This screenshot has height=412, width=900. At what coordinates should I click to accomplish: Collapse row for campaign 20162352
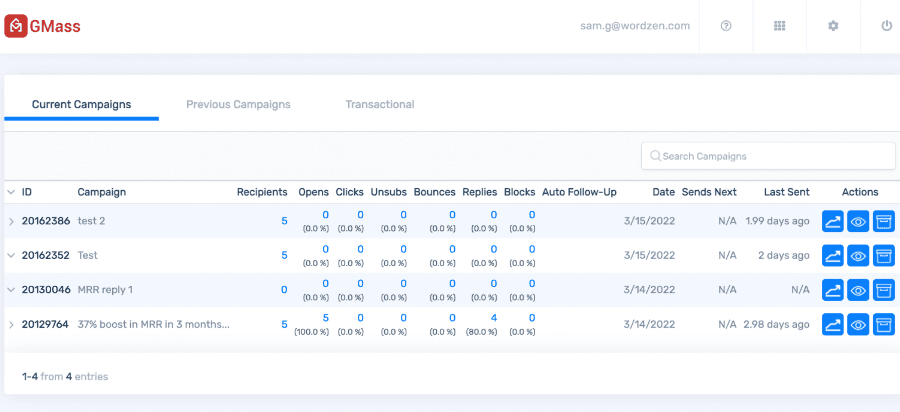[11, 255]
